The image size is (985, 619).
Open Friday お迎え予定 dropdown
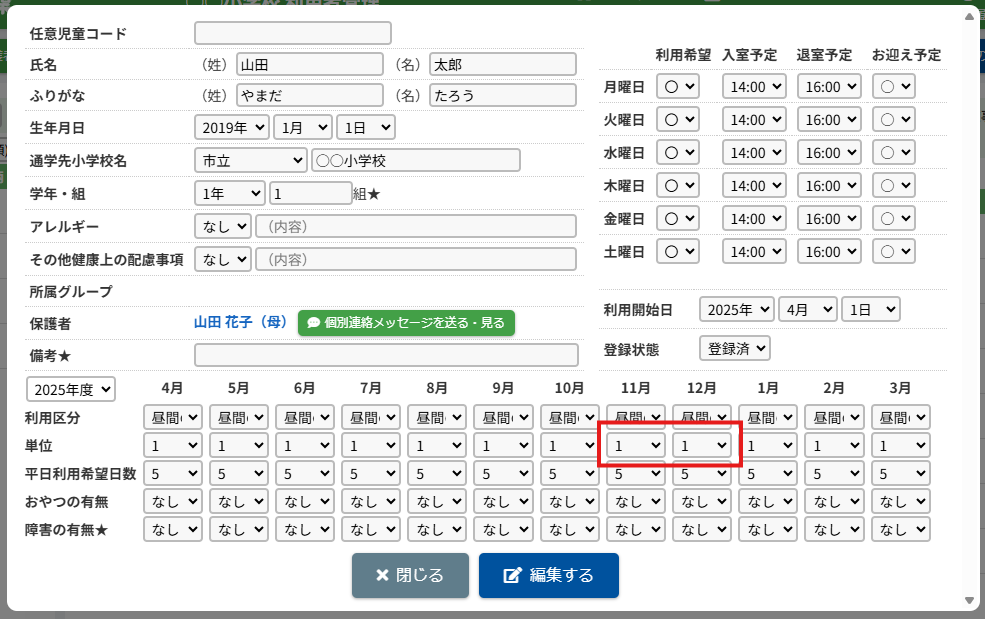892,219
